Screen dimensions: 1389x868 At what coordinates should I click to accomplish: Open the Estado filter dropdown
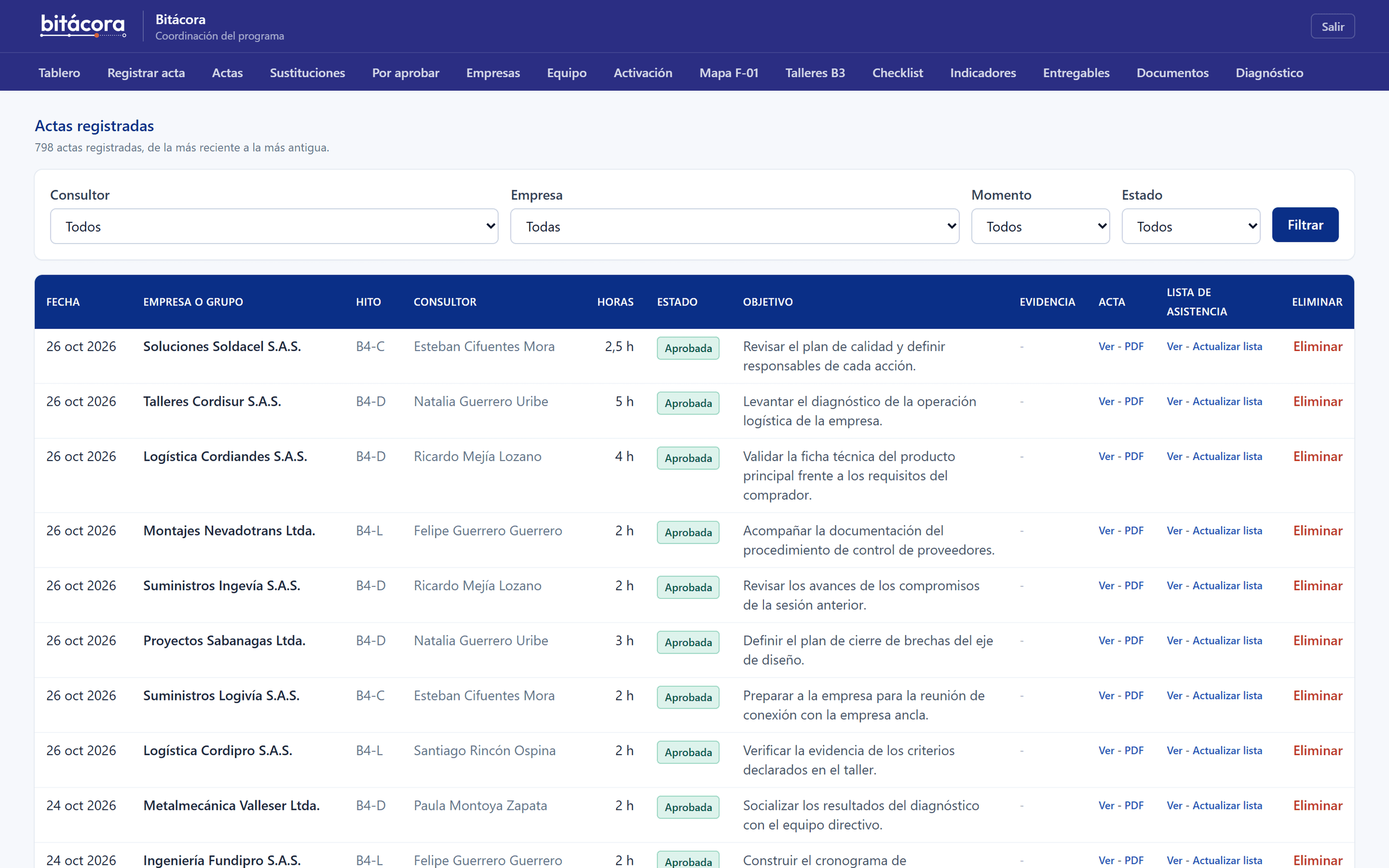[x=1190, y=226]
